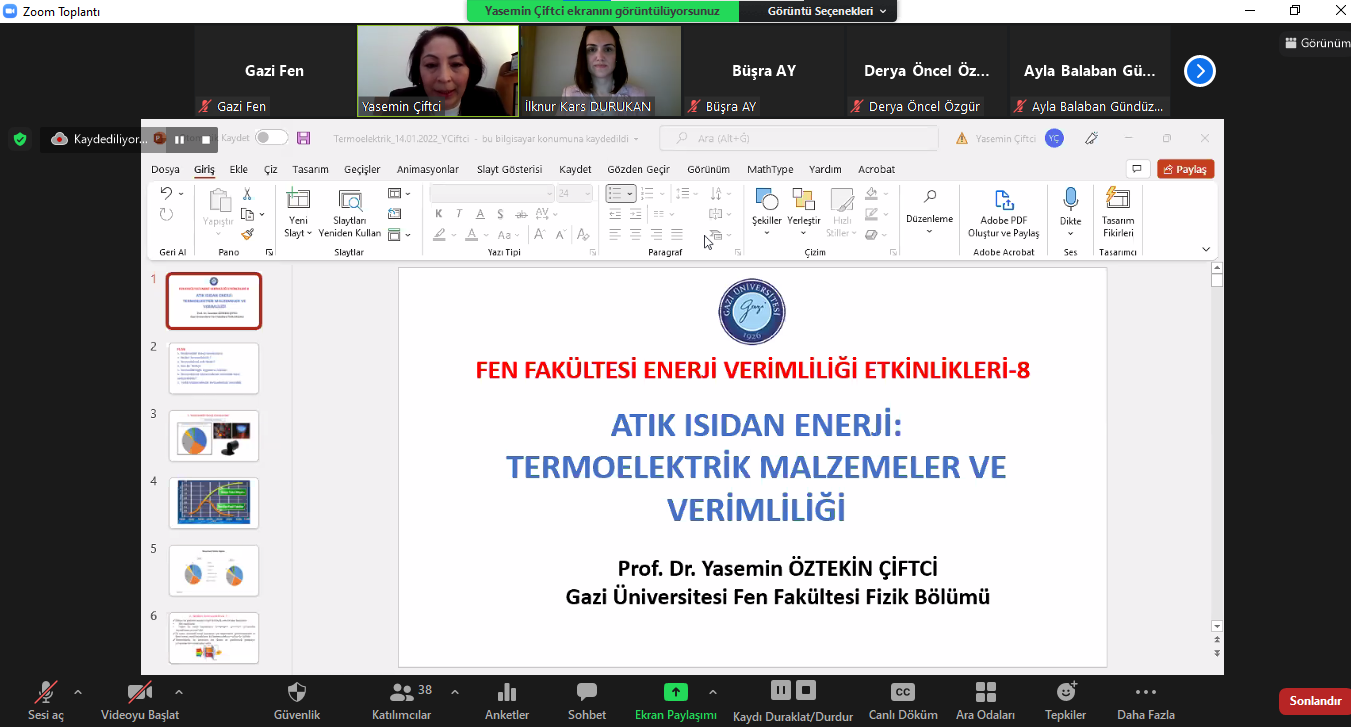This screenshot has width=1351, height=727.
Task: Toggle the Otomatik Kaydet switch
Action: point(271,138)
